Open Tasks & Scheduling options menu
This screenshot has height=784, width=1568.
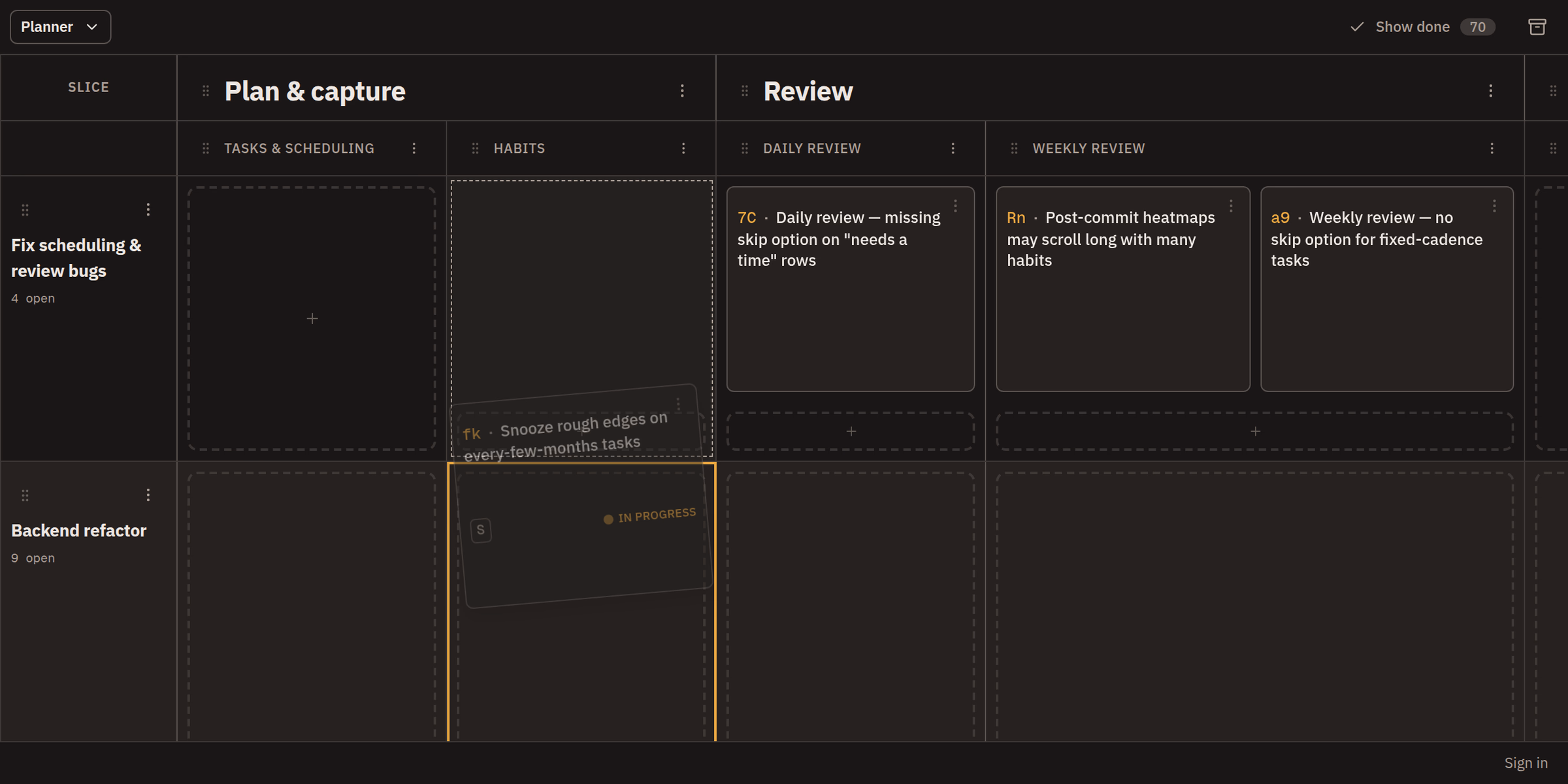pyautogui.click(x=414, y=148)
